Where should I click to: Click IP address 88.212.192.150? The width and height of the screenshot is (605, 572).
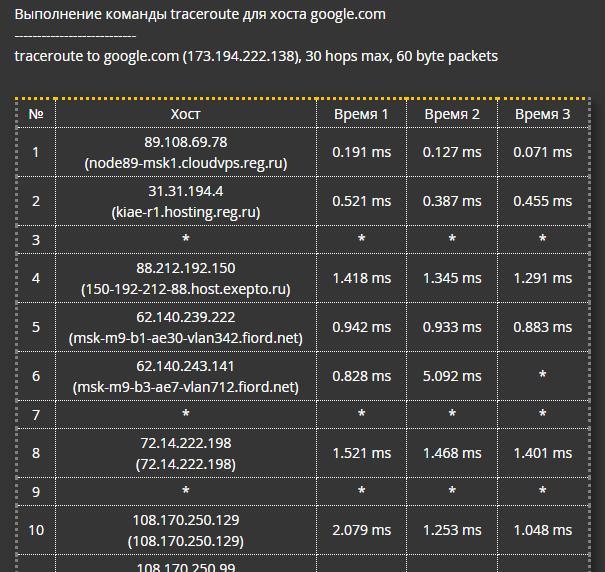click(x=186, y=268)
